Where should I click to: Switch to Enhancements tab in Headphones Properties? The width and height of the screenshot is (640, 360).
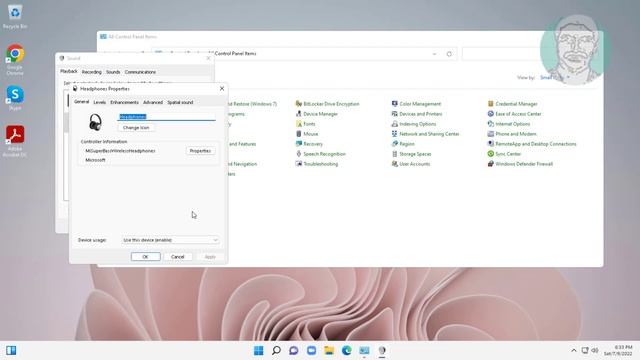[x=124, y=102]
